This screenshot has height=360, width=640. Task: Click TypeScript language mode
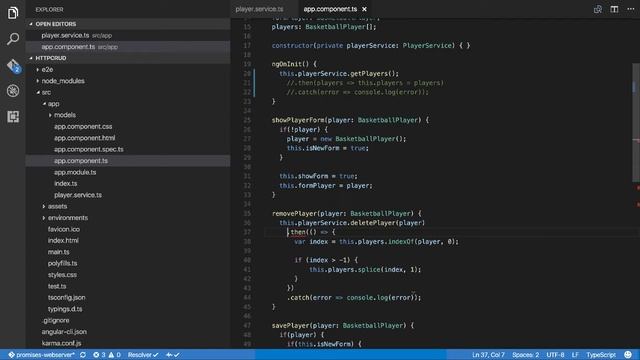601,355
